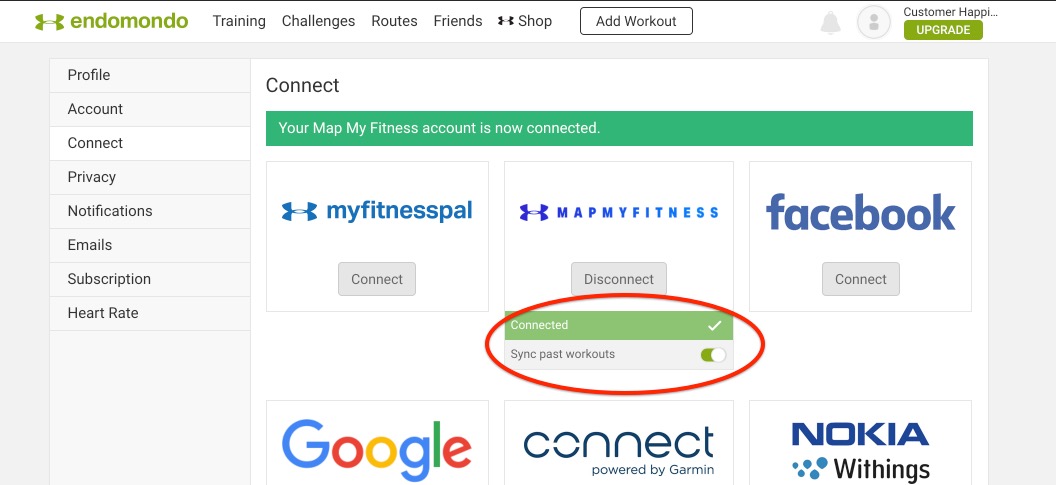Open the user profile avatar
1056x485 pixels.
click(873, 22)
